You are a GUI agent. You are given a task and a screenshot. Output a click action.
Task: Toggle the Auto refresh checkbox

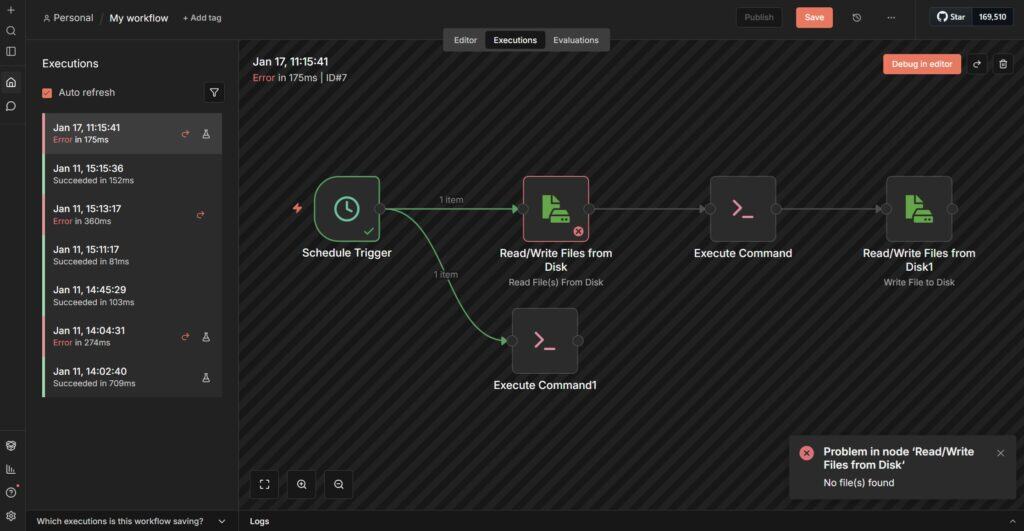point(47,93)
